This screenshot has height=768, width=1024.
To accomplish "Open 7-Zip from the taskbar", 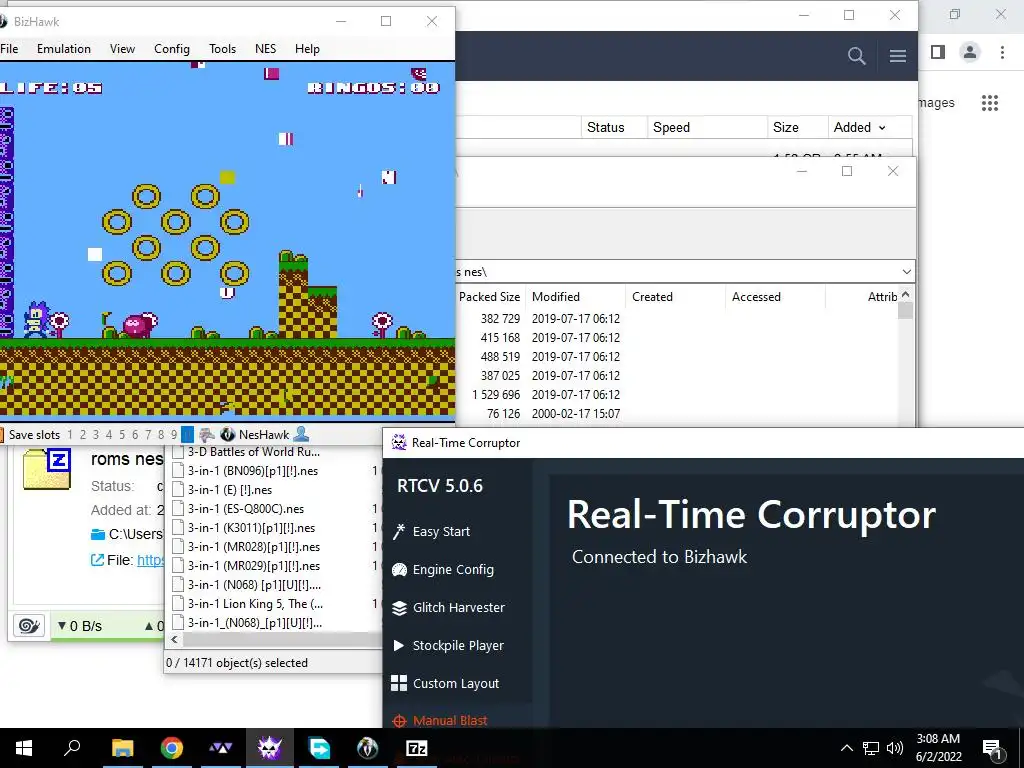I will 417,748.
